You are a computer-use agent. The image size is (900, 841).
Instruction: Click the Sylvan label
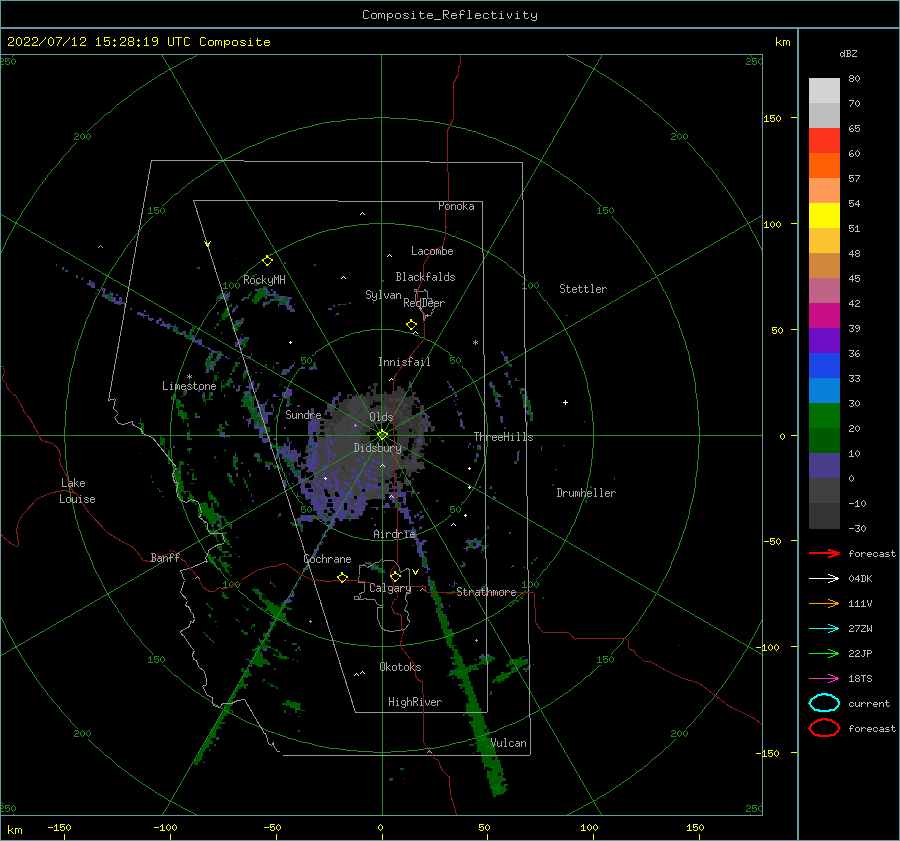383,295
